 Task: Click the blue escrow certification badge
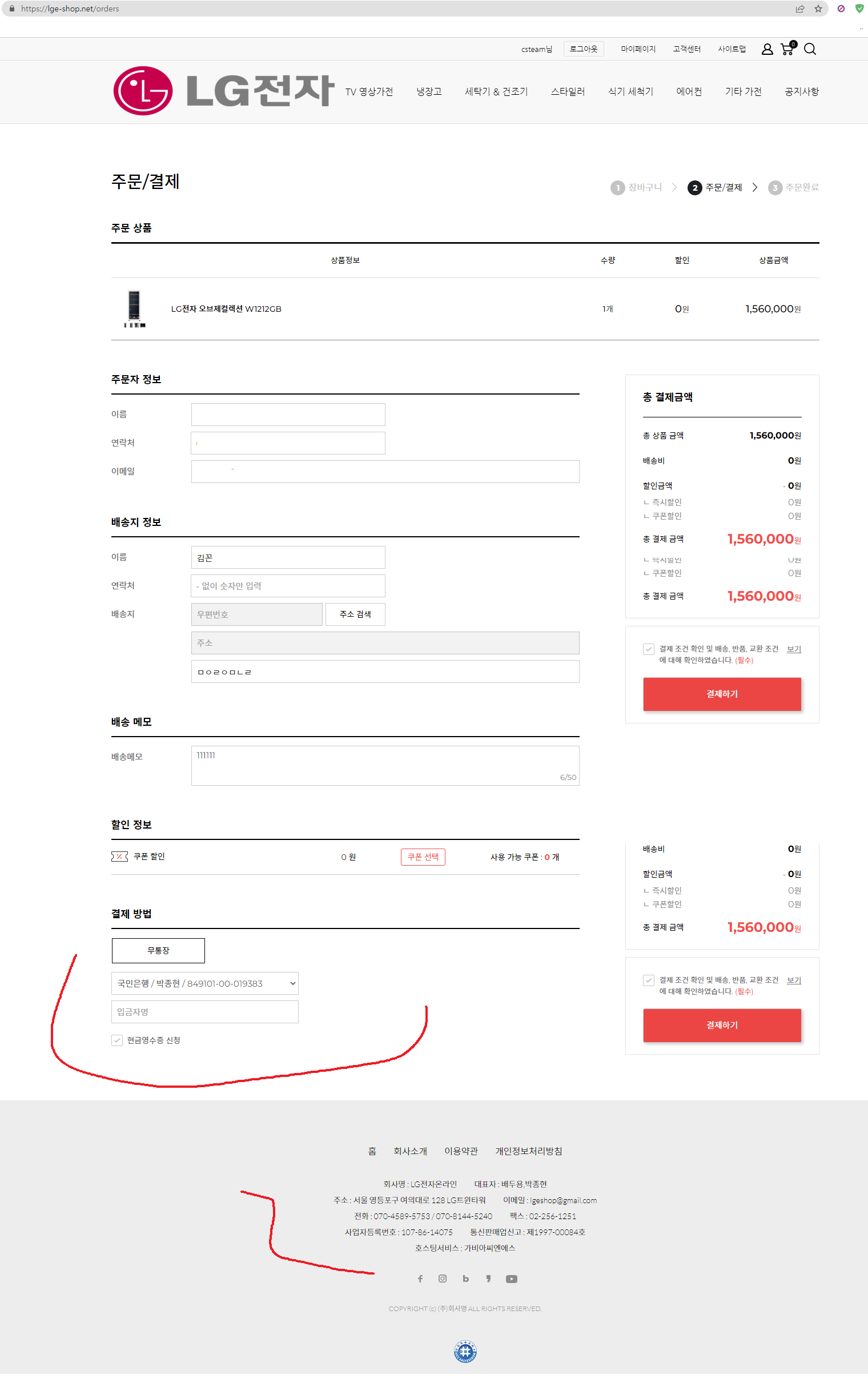point(465,1352)
